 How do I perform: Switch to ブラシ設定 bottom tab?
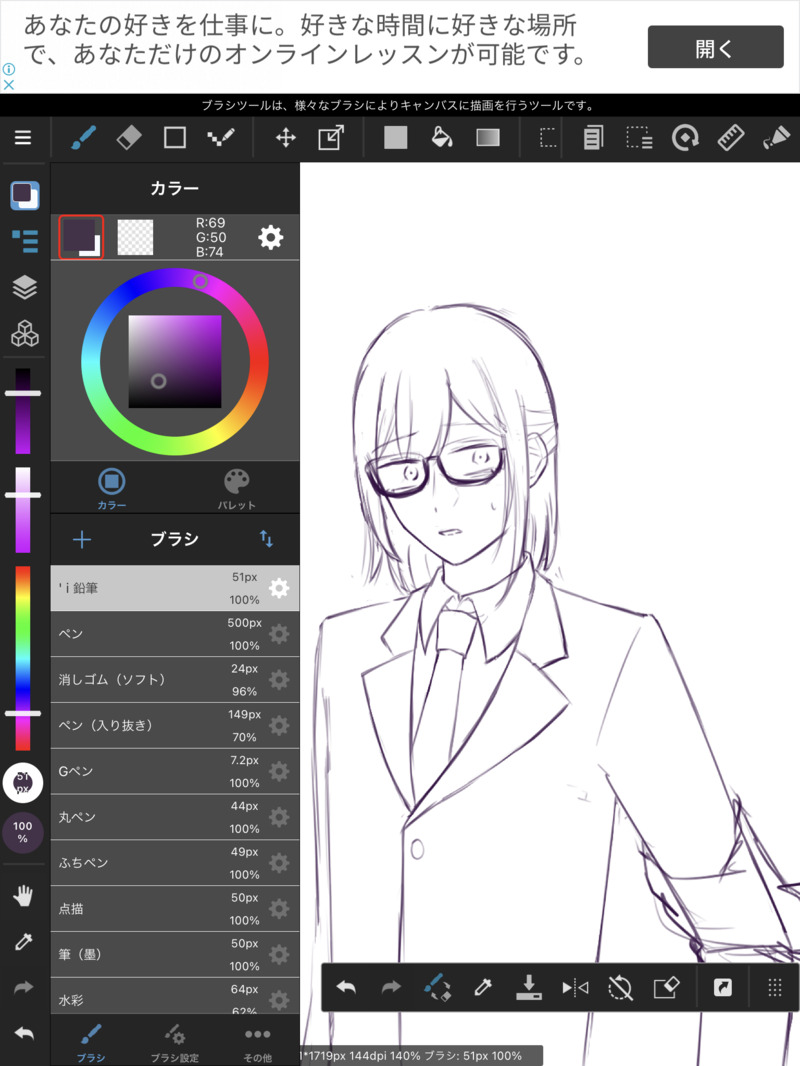(175, 1043)
